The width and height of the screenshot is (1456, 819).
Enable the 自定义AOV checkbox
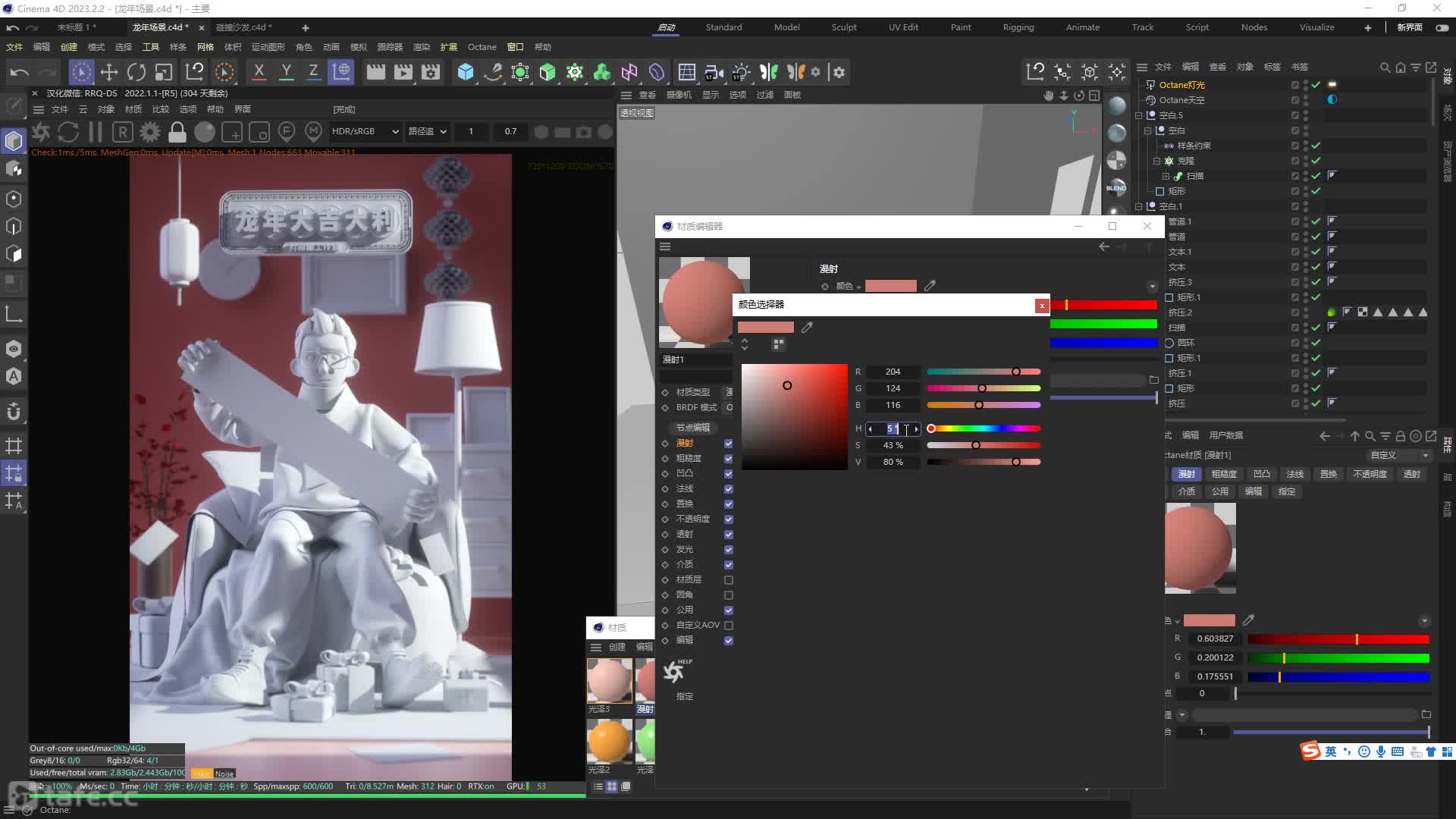tap(729, 626)
